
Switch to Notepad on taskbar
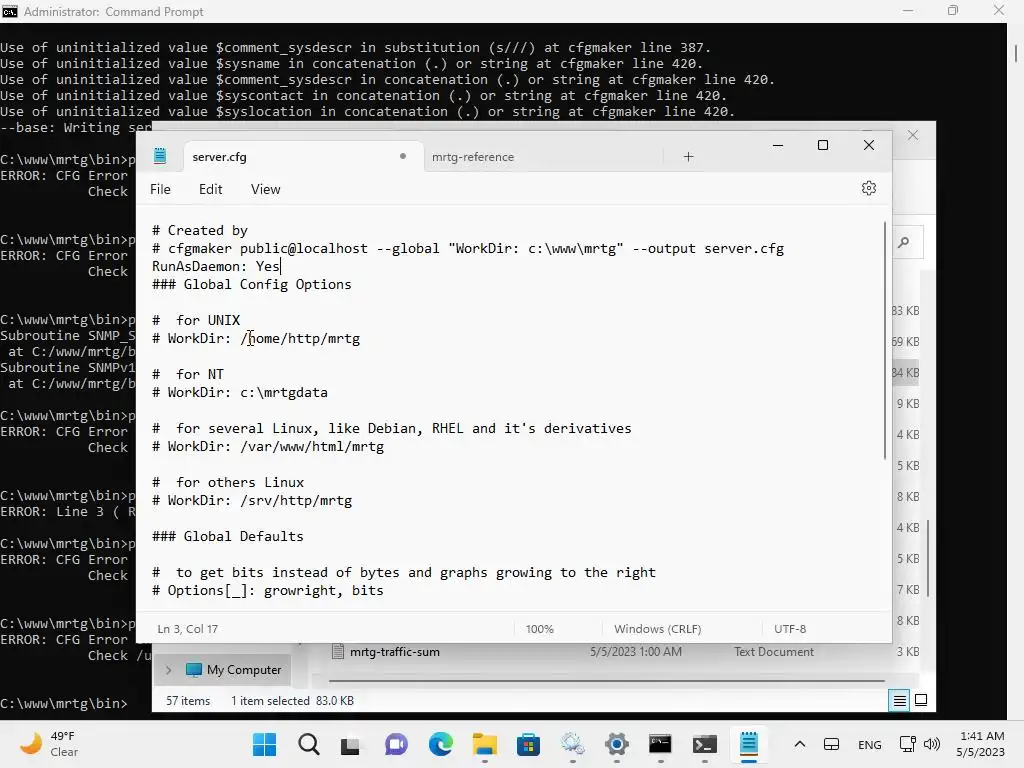tap(748, 744)
